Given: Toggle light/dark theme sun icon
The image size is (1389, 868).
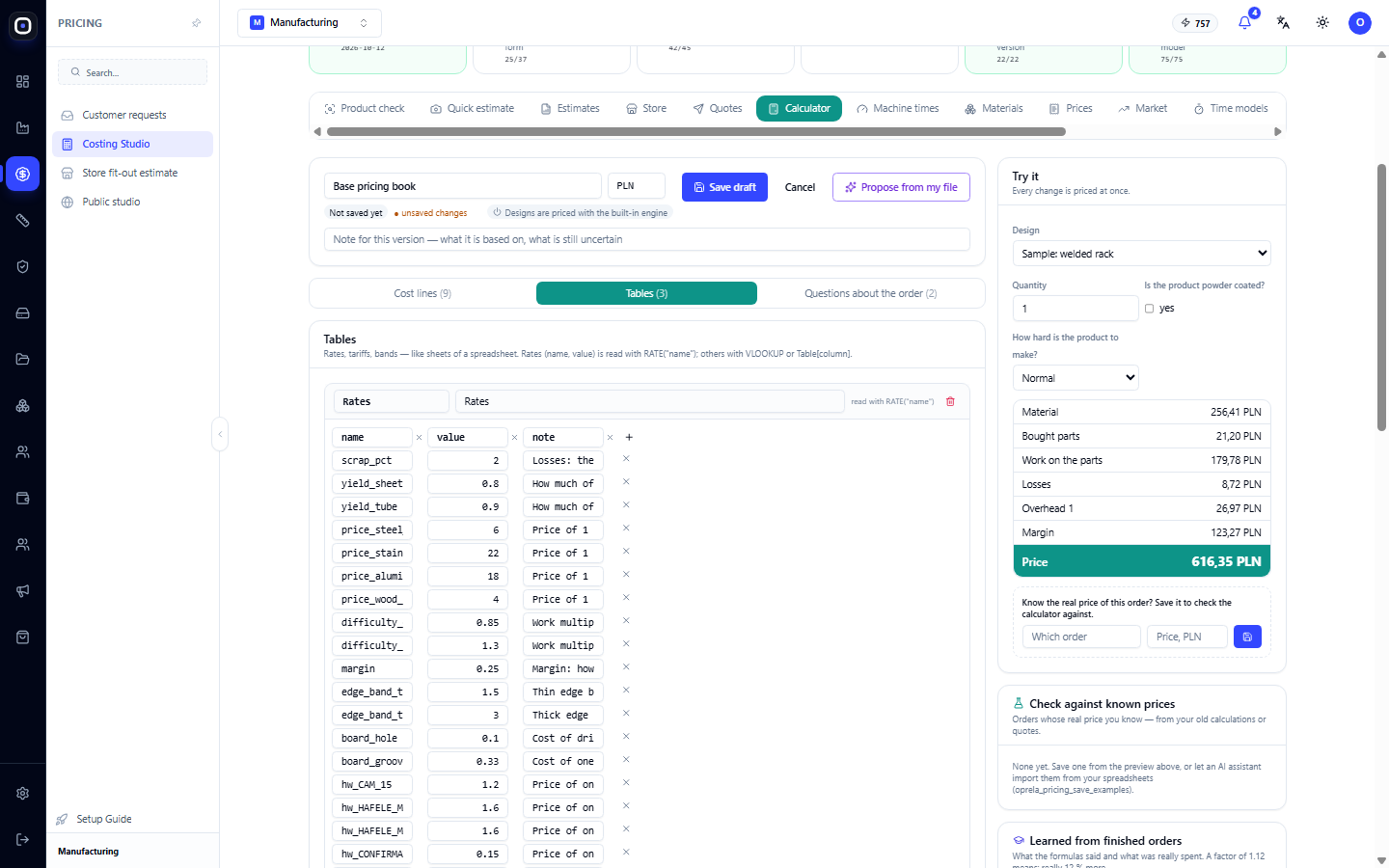Looking at the screenshot, I should pos(1322,22).
